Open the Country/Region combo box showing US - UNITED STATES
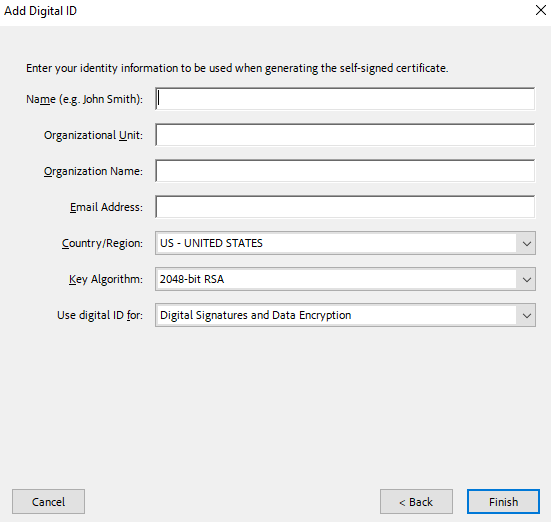Screen dimensions: 551x522 pyautogui.click(x=345, y=243)
